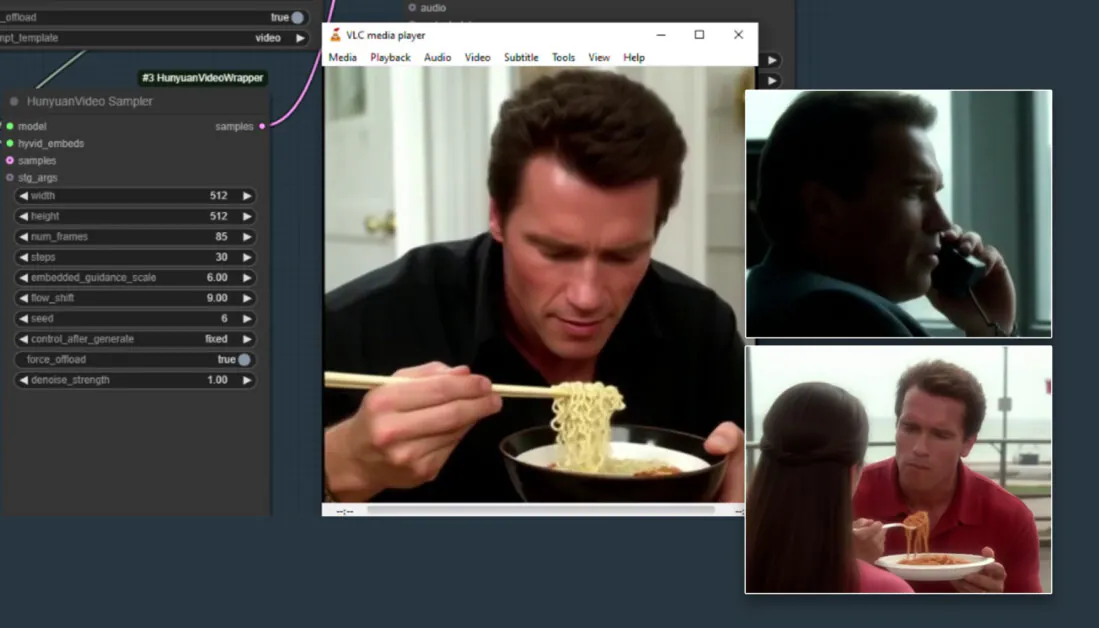Image resolution: width=1099 pixels, height=628 pixels.
Task: Decrease embedded_guidance_scale with left arrow
Action: click(23, 278)
